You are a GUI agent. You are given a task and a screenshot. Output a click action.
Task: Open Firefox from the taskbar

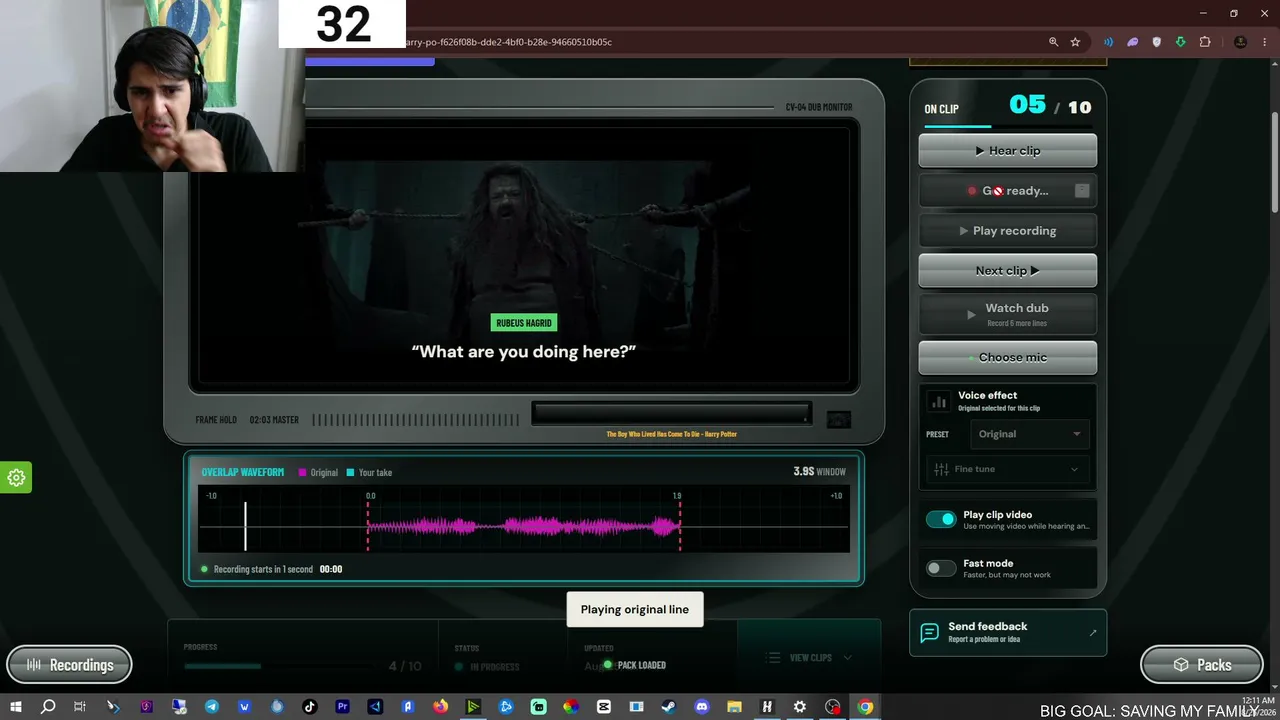(x=441, y=707)
